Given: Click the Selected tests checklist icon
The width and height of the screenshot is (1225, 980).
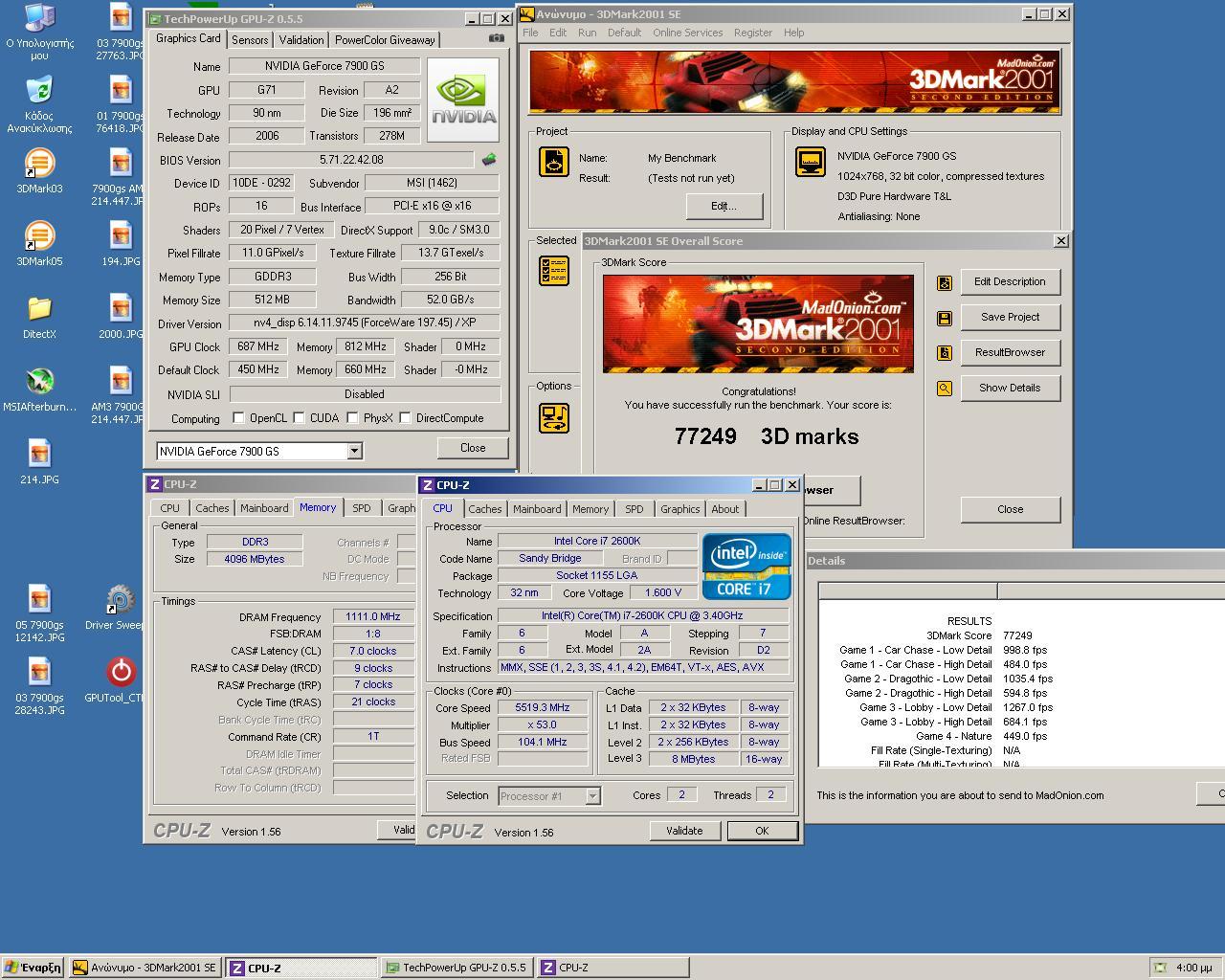Looking at the screenshot, I should coord(554,271).
